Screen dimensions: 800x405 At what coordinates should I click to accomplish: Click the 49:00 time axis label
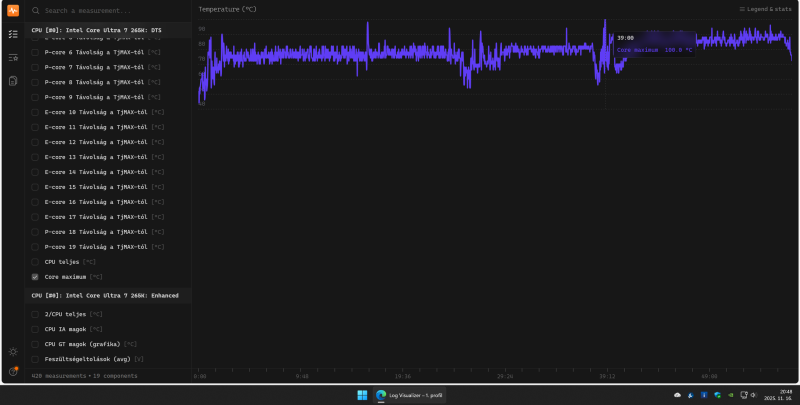pos(709,376)
